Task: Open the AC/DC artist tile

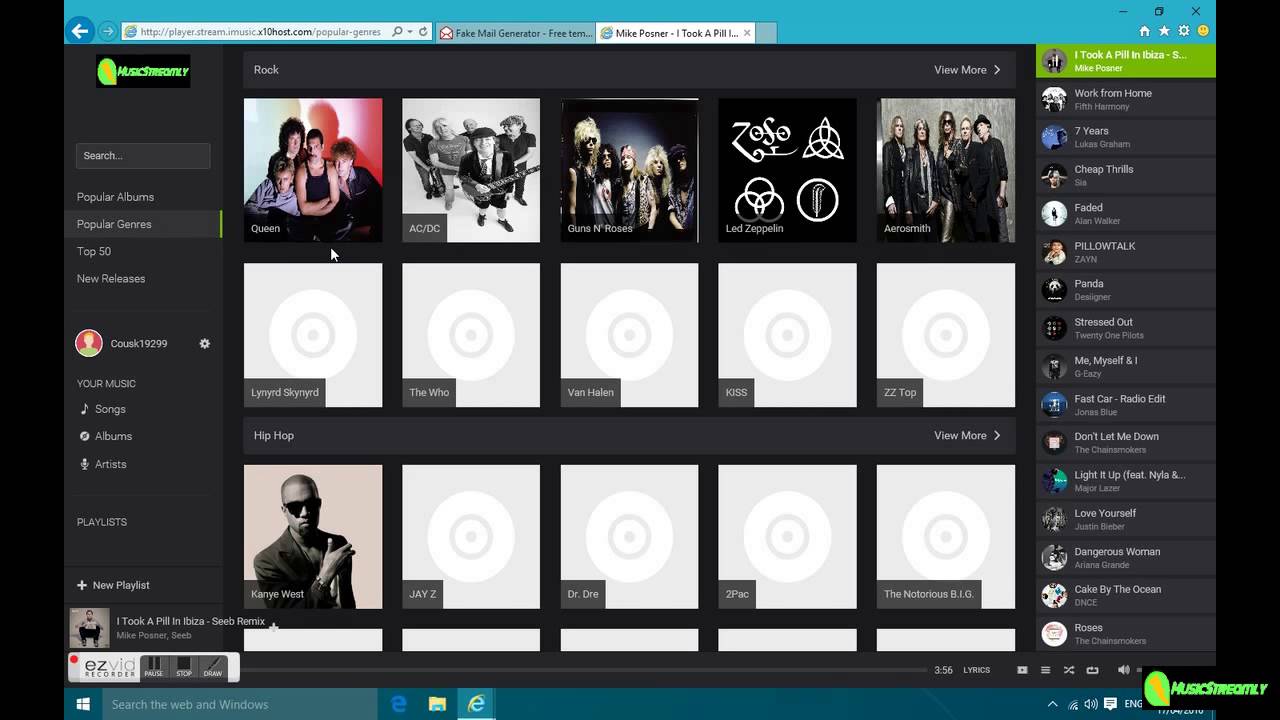Action: [471, 170]
